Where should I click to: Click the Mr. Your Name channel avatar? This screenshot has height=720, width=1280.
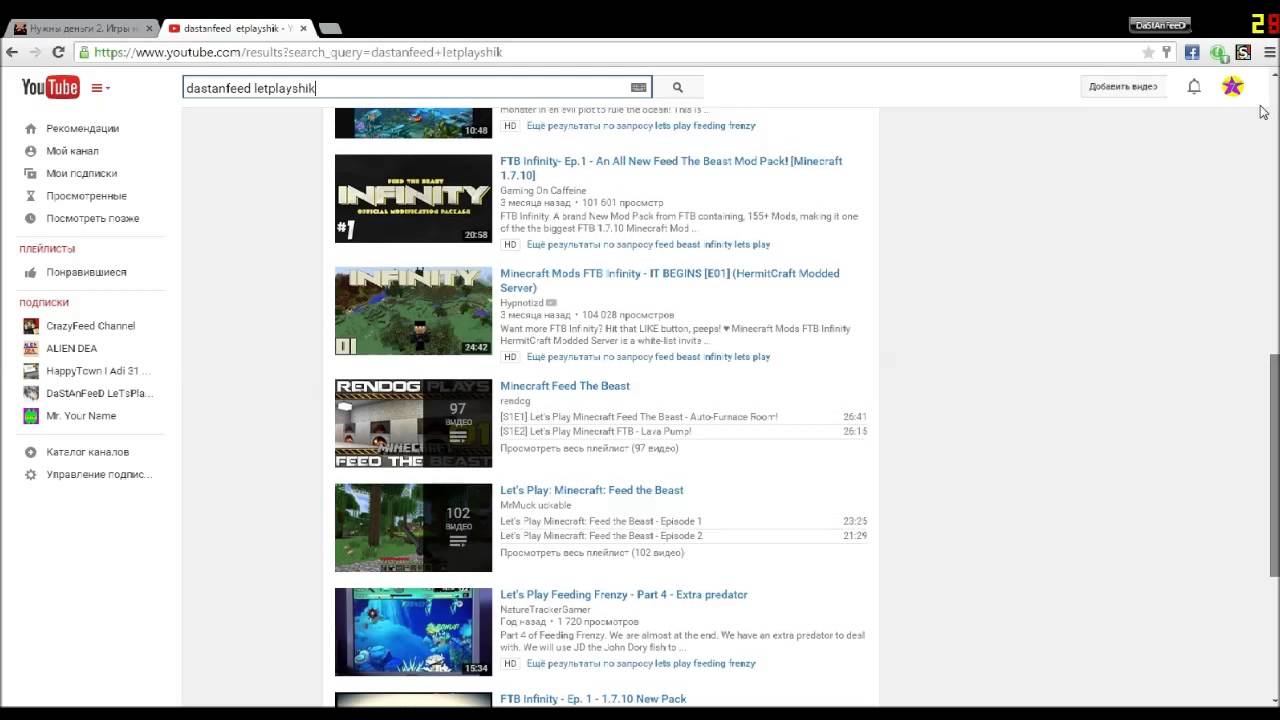tap(31, 416)
